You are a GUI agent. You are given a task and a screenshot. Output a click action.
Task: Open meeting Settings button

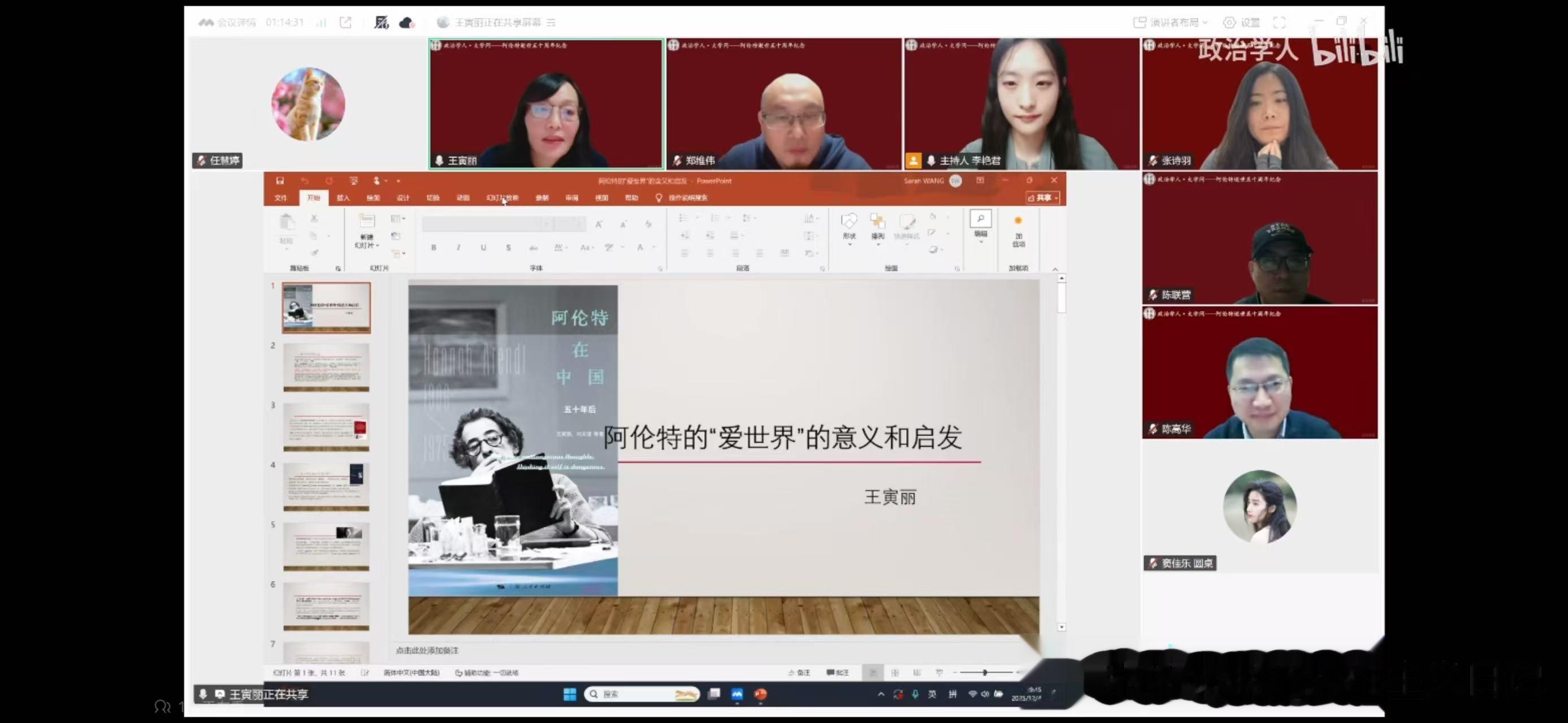1242,23
